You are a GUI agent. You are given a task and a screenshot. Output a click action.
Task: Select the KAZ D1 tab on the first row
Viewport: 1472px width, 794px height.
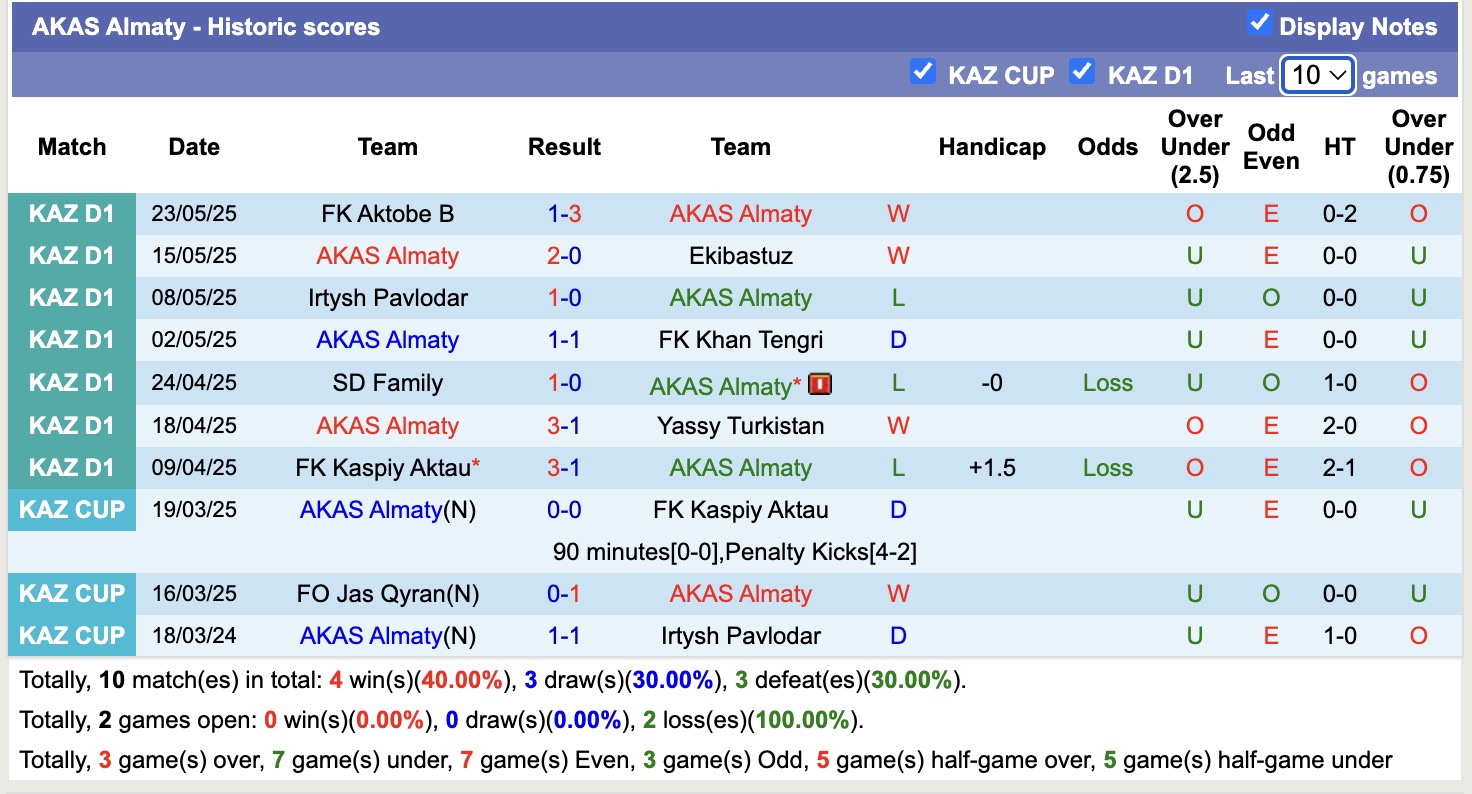(x=71, y=213)
